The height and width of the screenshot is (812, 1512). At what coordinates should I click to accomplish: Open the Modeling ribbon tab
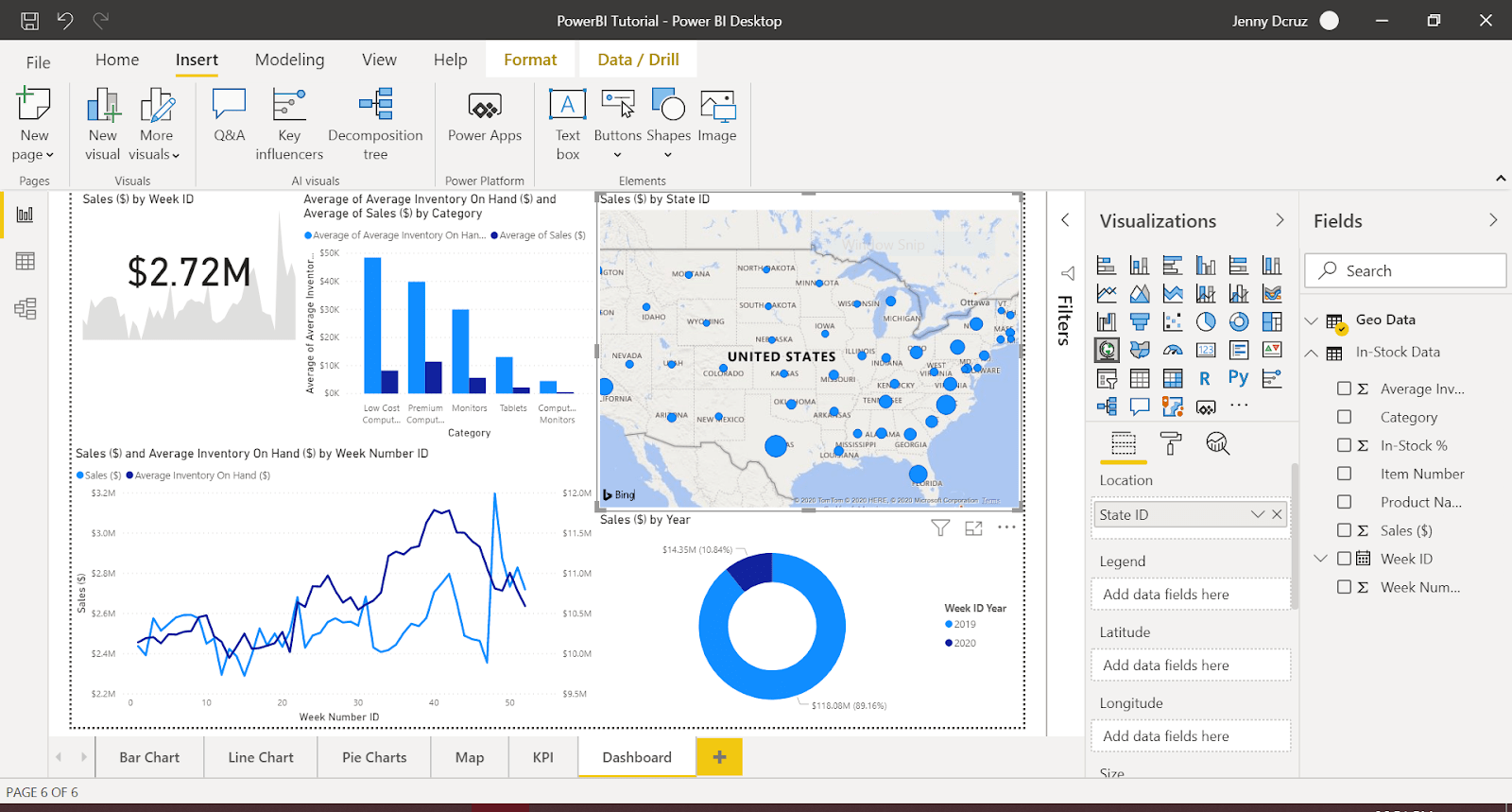pyautogui.click(x=289, y=60)
